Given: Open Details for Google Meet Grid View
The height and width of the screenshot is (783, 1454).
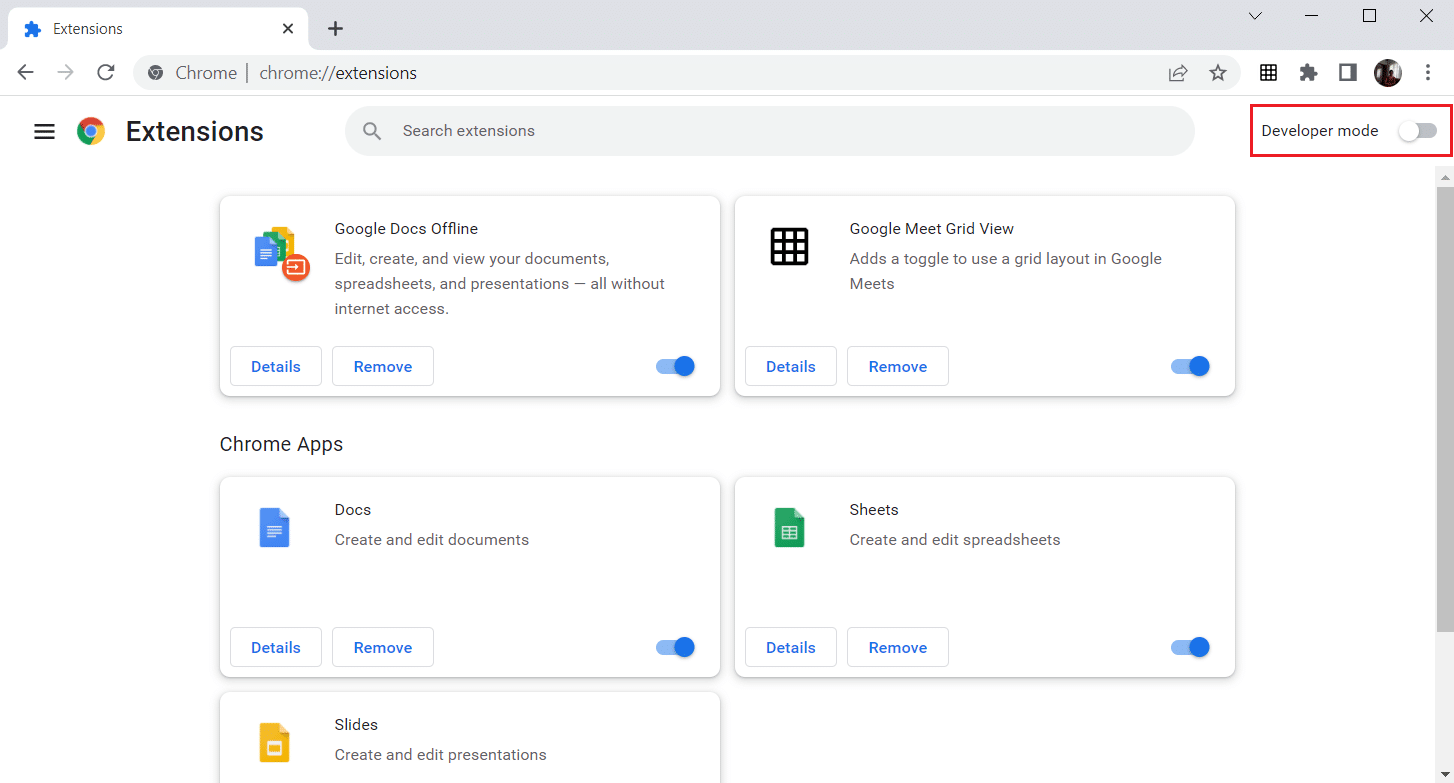Looking at the screenshot, I should pyautogui.click(x=791, y=366).
